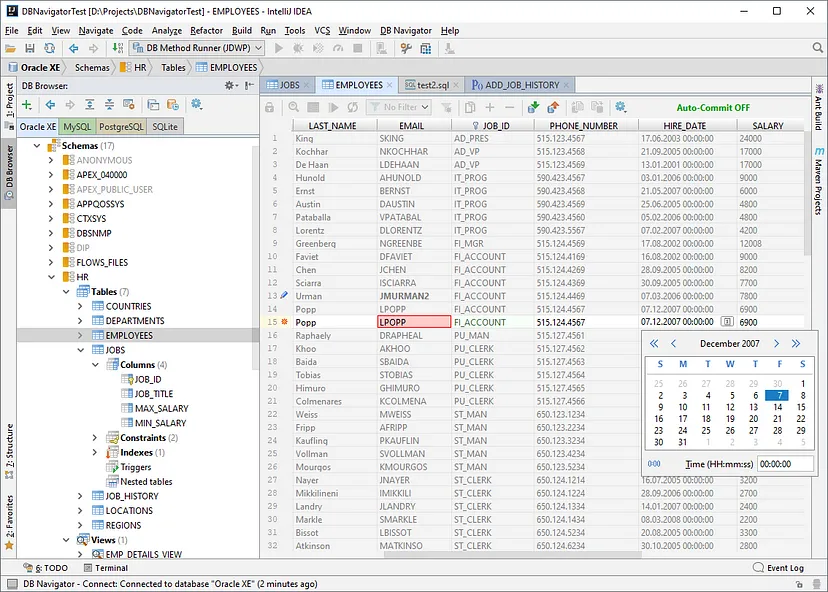Close the EMPLOYEES editor tab
This screenshot has width=828, height=592.
tap(390, 85)
